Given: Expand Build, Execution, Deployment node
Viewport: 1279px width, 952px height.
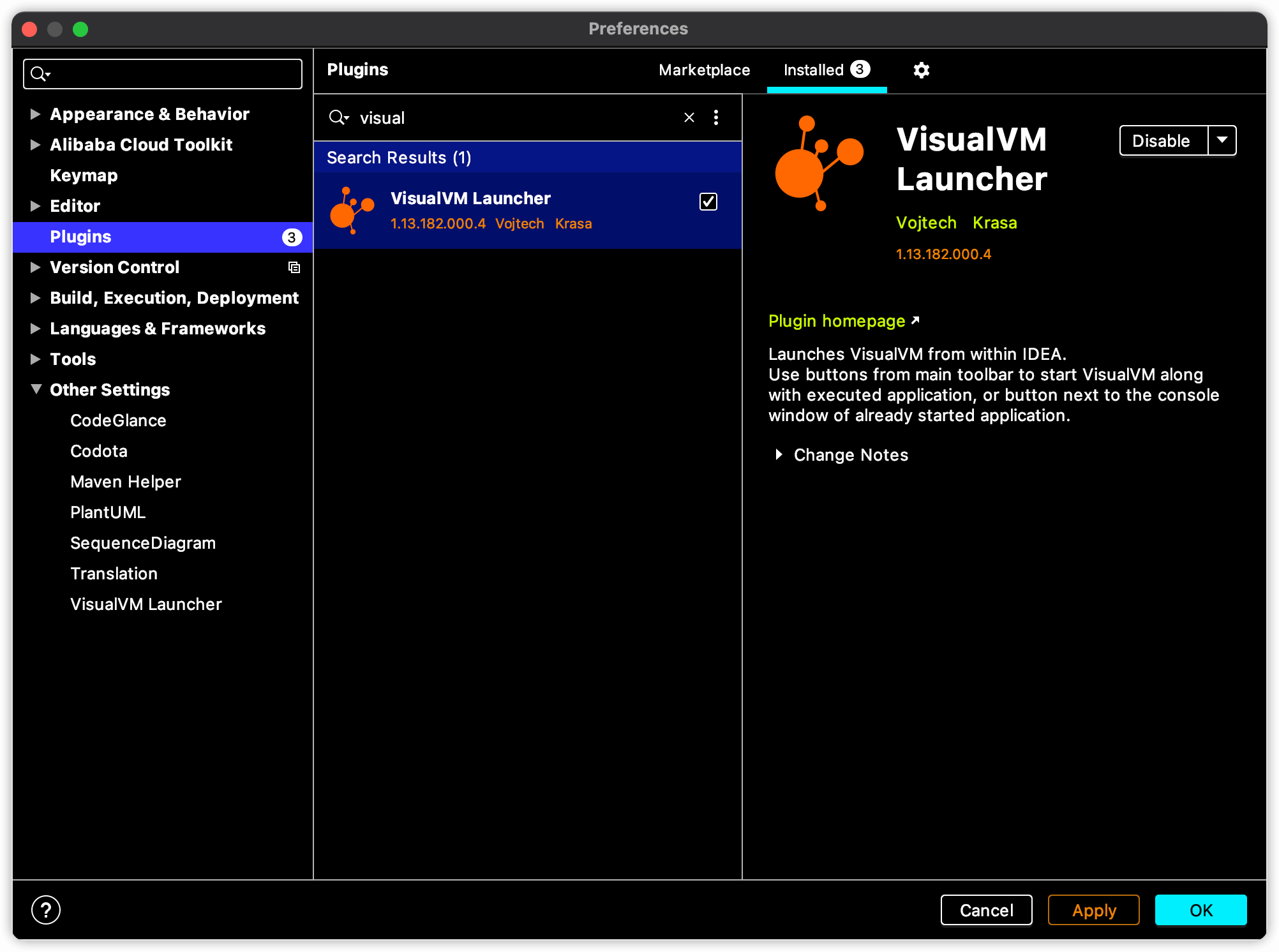Looking at the screenshot, I should tap(36, 298).
